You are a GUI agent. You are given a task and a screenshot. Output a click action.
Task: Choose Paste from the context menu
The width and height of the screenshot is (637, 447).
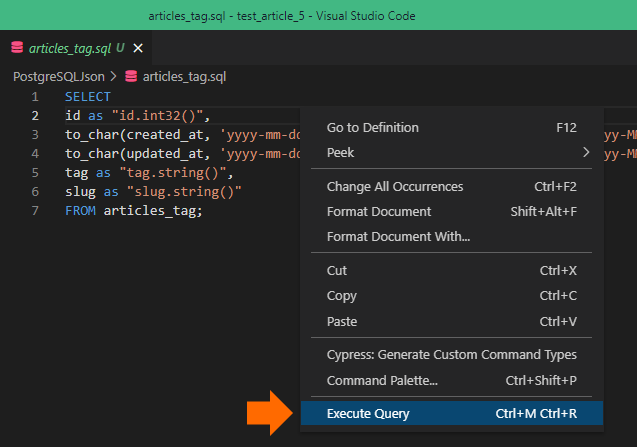(x=452, y=321)
